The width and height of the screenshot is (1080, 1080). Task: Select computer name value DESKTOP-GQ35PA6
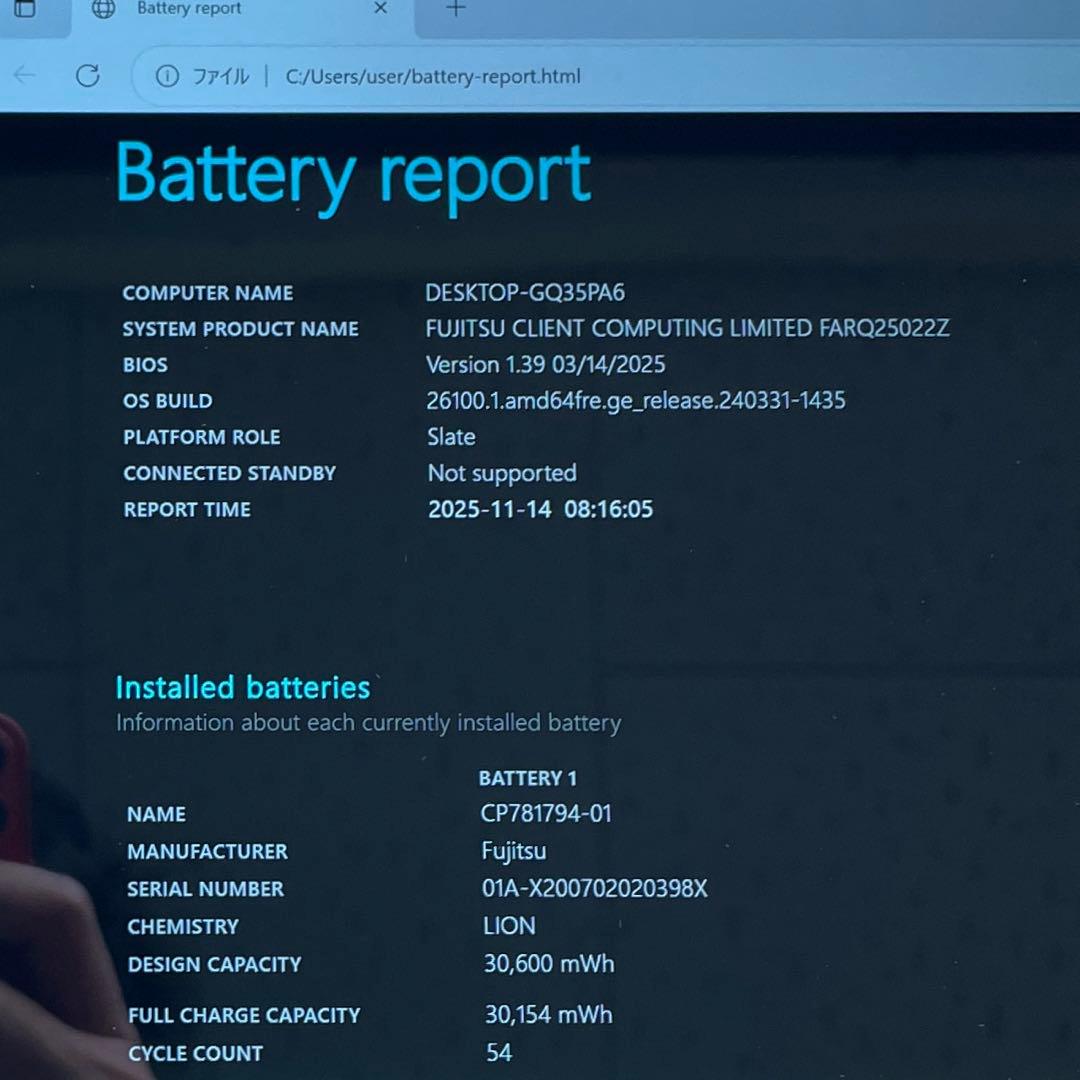(x=525, y=293)
